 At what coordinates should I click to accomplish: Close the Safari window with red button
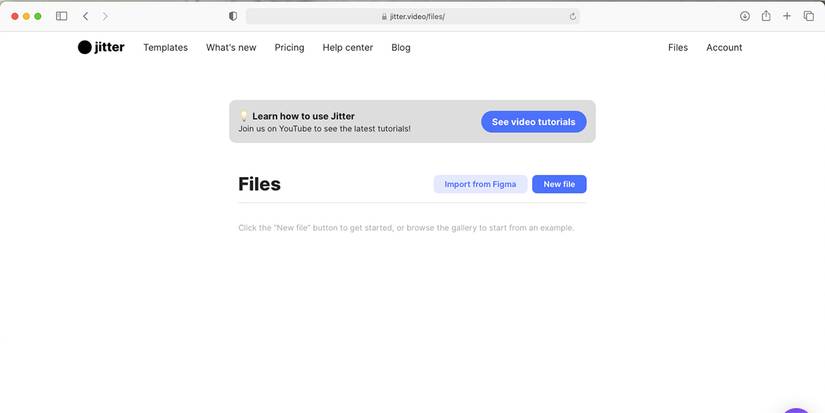[x=15, y=16]
